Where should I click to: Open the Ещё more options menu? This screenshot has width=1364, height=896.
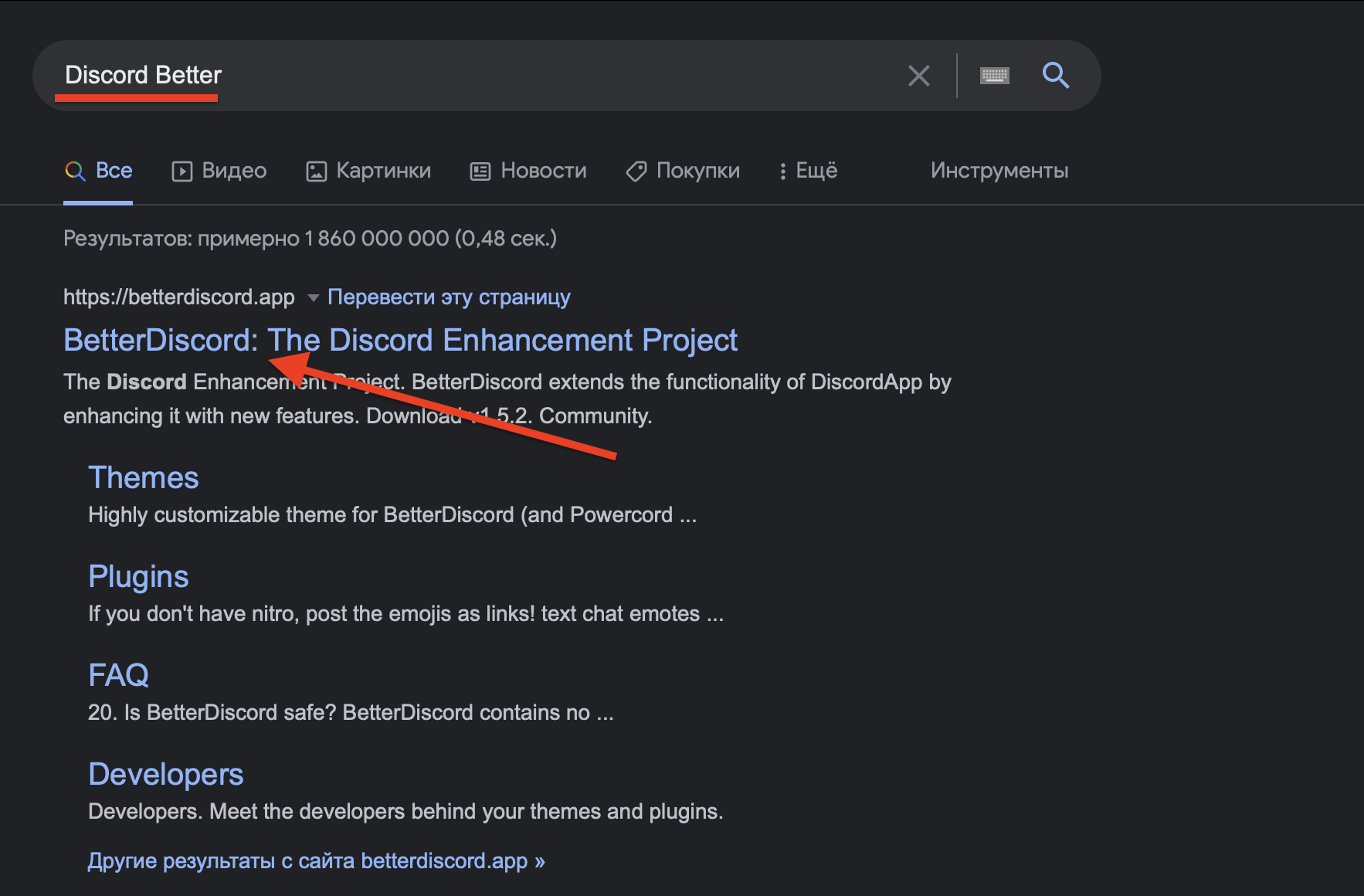(x=816, y=171)
